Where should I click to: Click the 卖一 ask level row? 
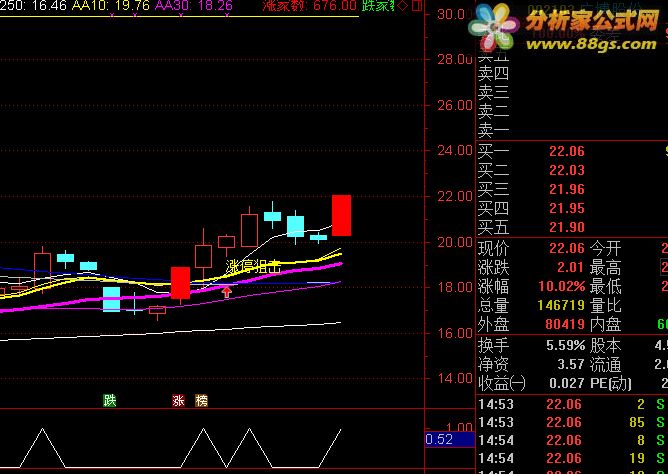[572, 130]
